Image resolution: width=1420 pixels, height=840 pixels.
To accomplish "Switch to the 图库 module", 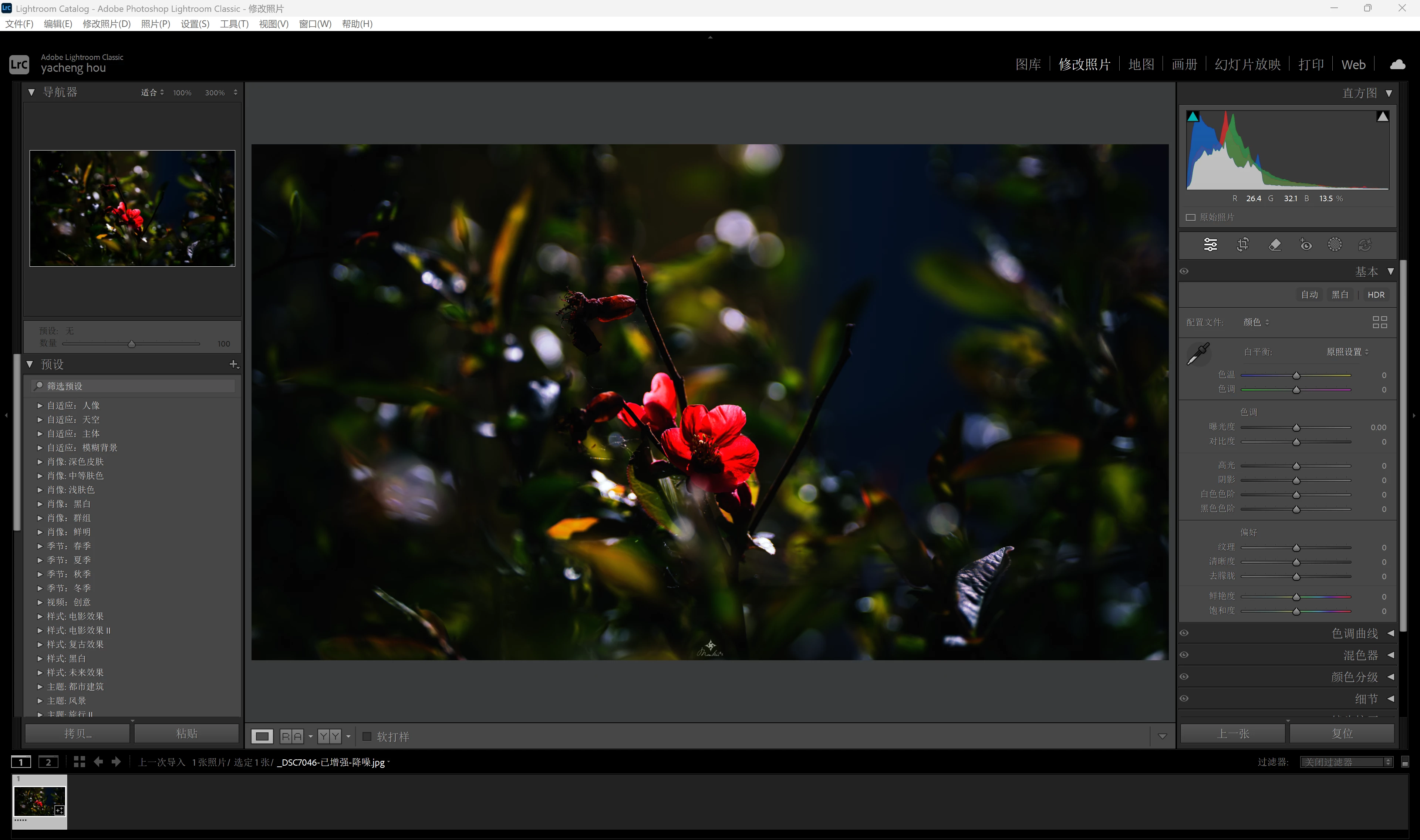I will [x=1028, y=64].
